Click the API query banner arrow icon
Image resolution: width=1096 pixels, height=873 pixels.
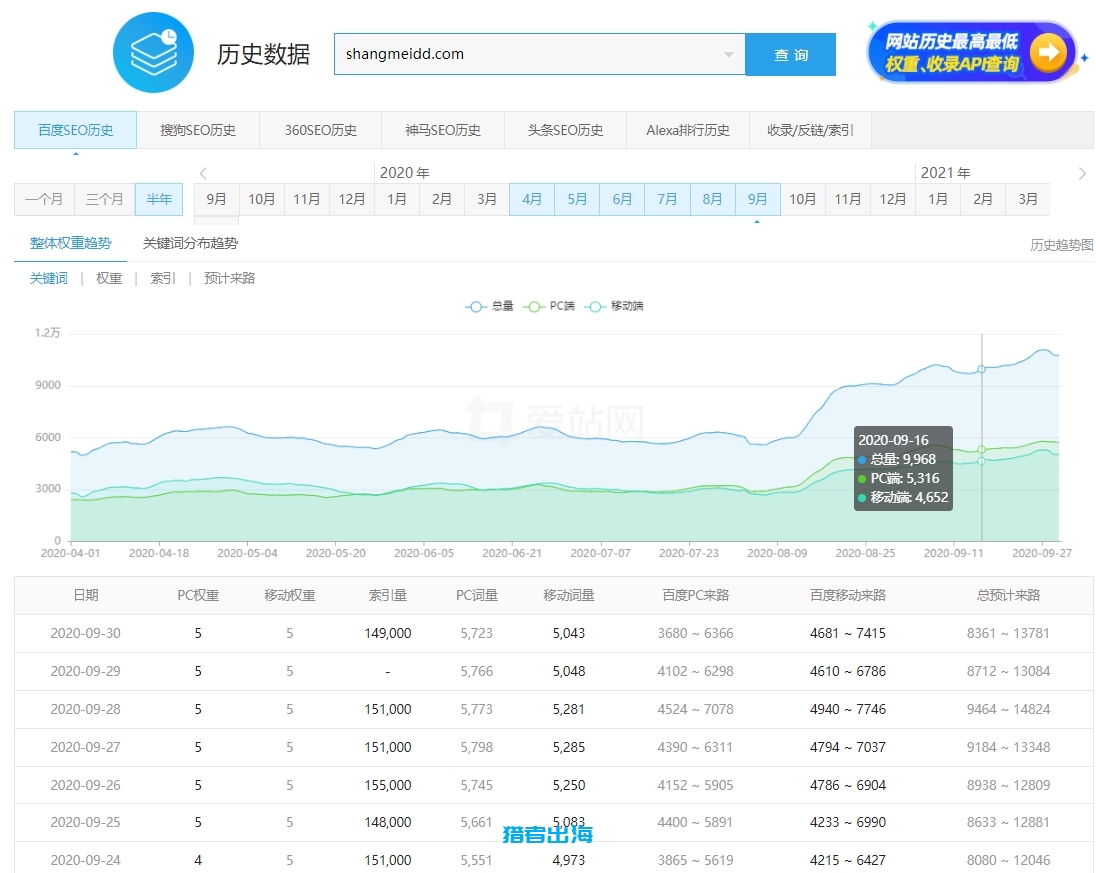tap(1047, 52)
